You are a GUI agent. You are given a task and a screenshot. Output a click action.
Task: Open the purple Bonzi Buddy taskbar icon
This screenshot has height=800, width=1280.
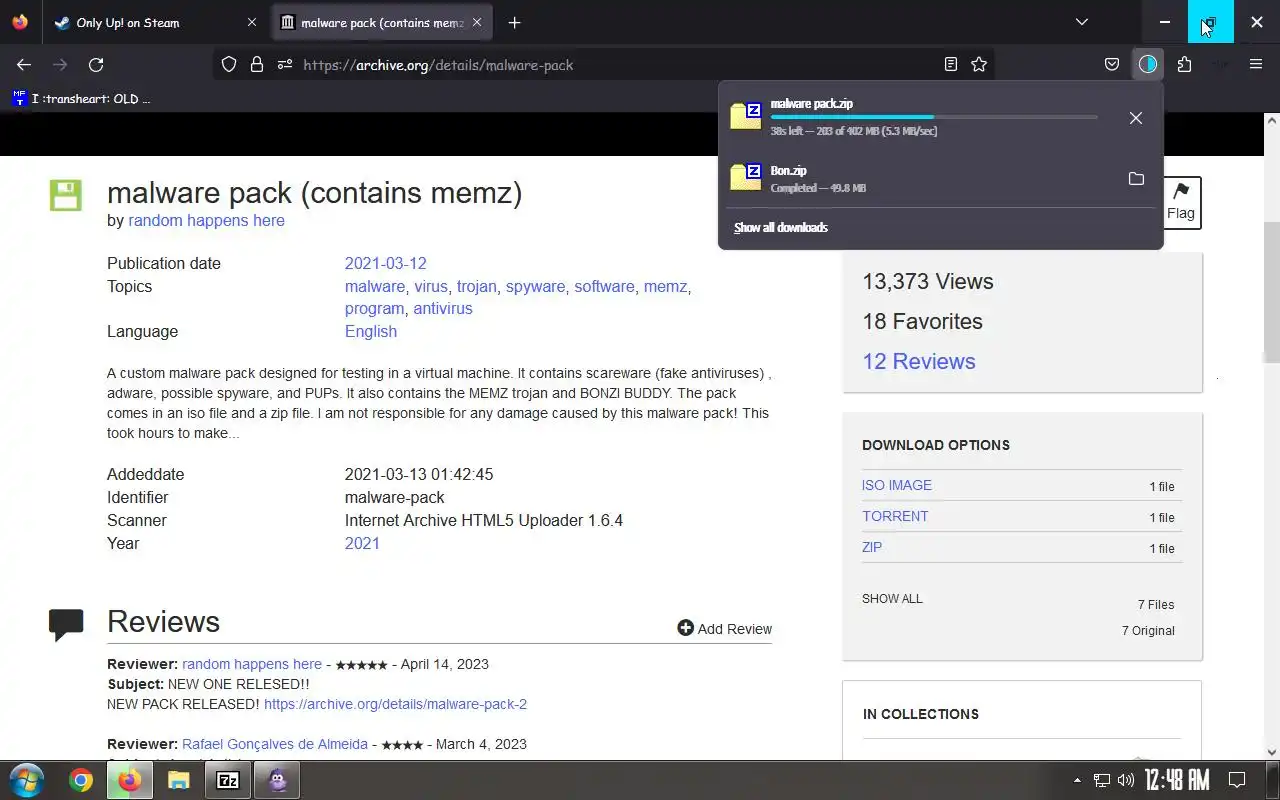(277, 780)
